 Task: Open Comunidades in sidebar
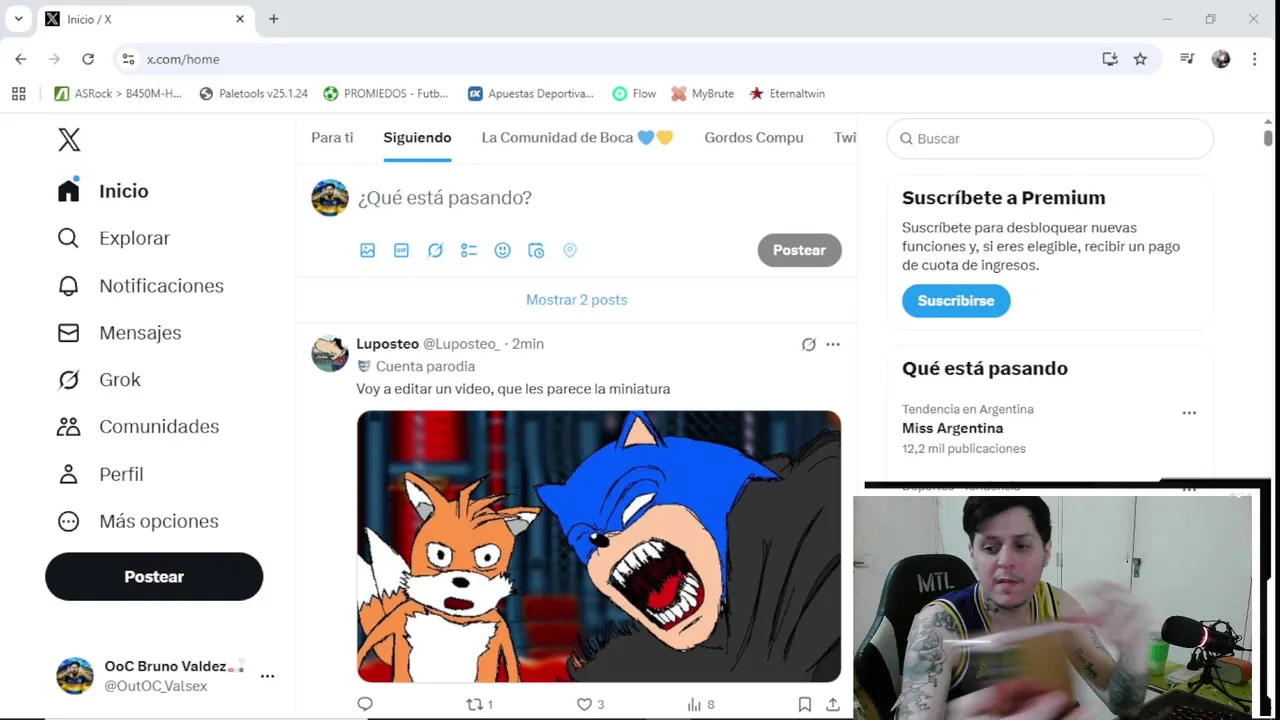click(x=138, y=427)
